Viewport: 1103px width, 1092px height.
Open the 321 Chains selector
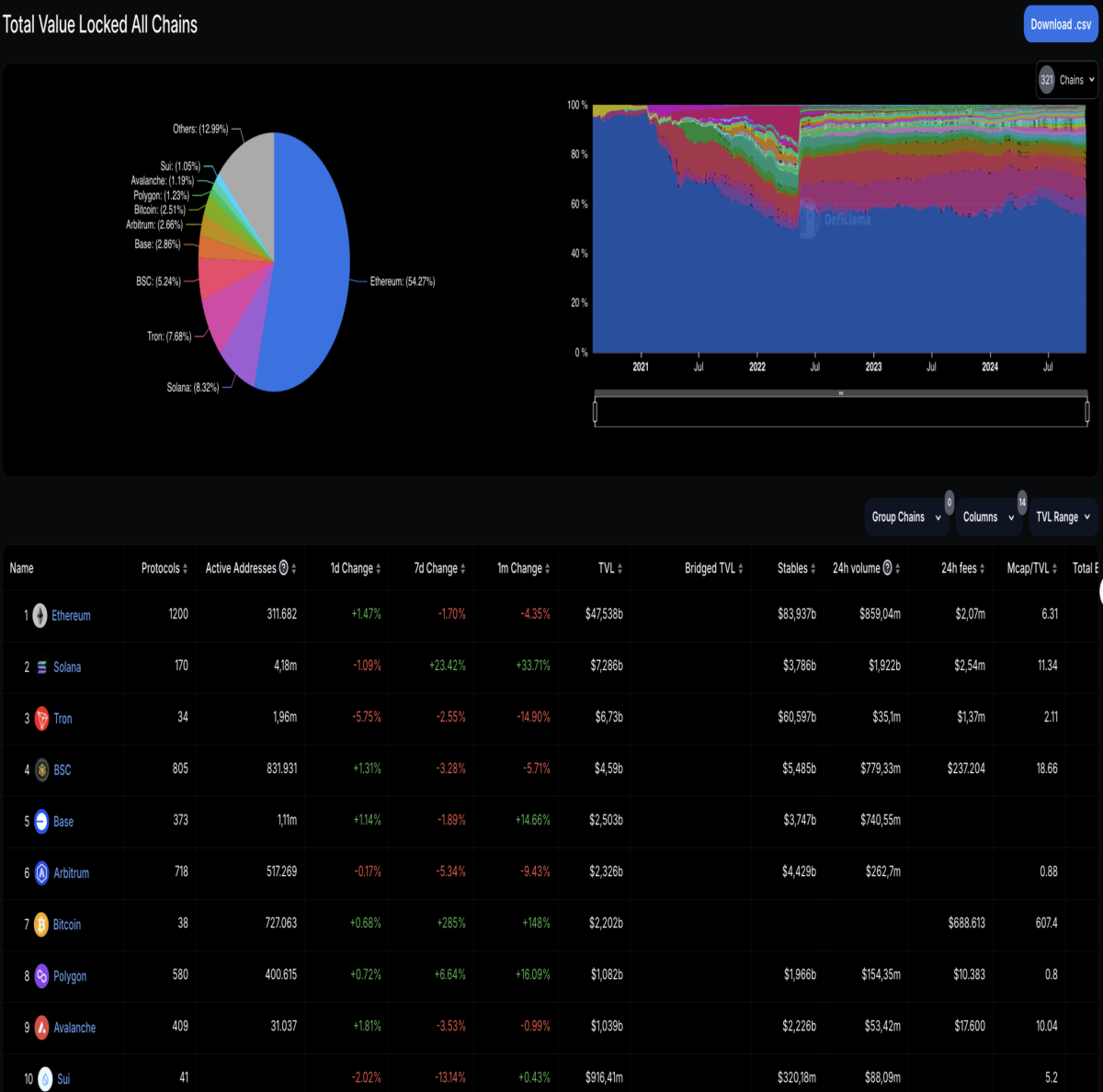[x=1067, y=80]
